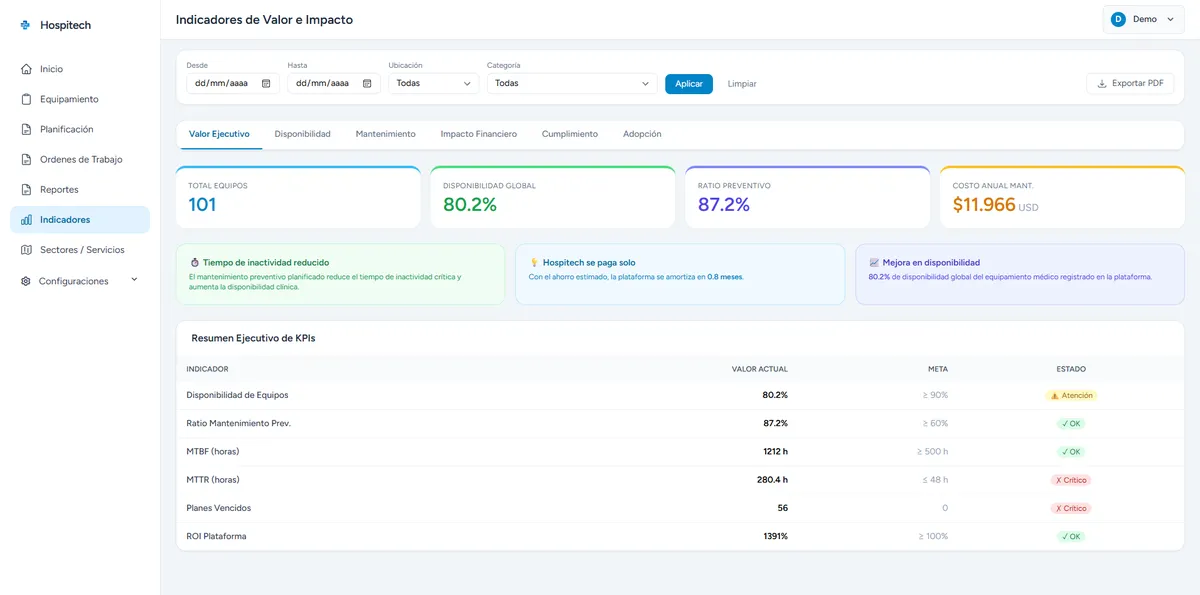This screenshot has width=1200, height=595.
Task: Navigate to Inicio in the sidebar
Action: (x=80, y=69)
